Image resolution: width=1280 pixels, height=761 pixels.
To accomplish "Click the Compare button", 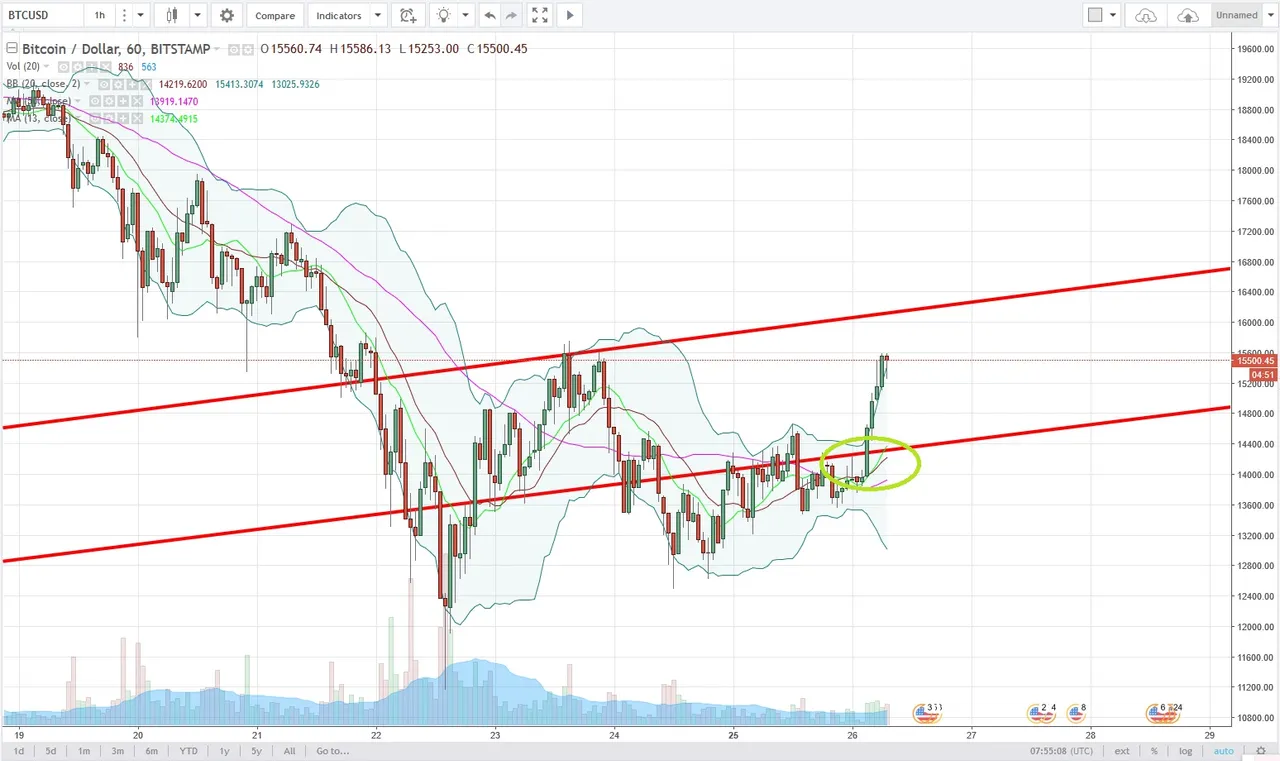I will click(x=274, y=15).
